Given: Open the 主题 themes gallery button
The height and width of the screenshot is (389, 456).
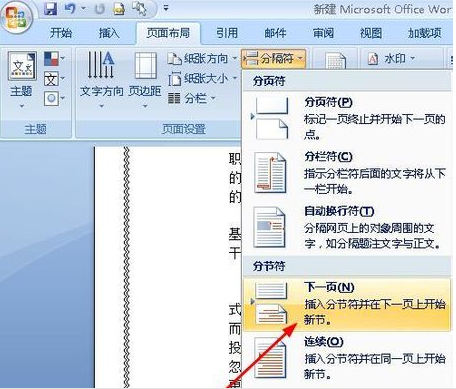Looking at the screenshot, I should pyautogui.click(x=21, y=80).
